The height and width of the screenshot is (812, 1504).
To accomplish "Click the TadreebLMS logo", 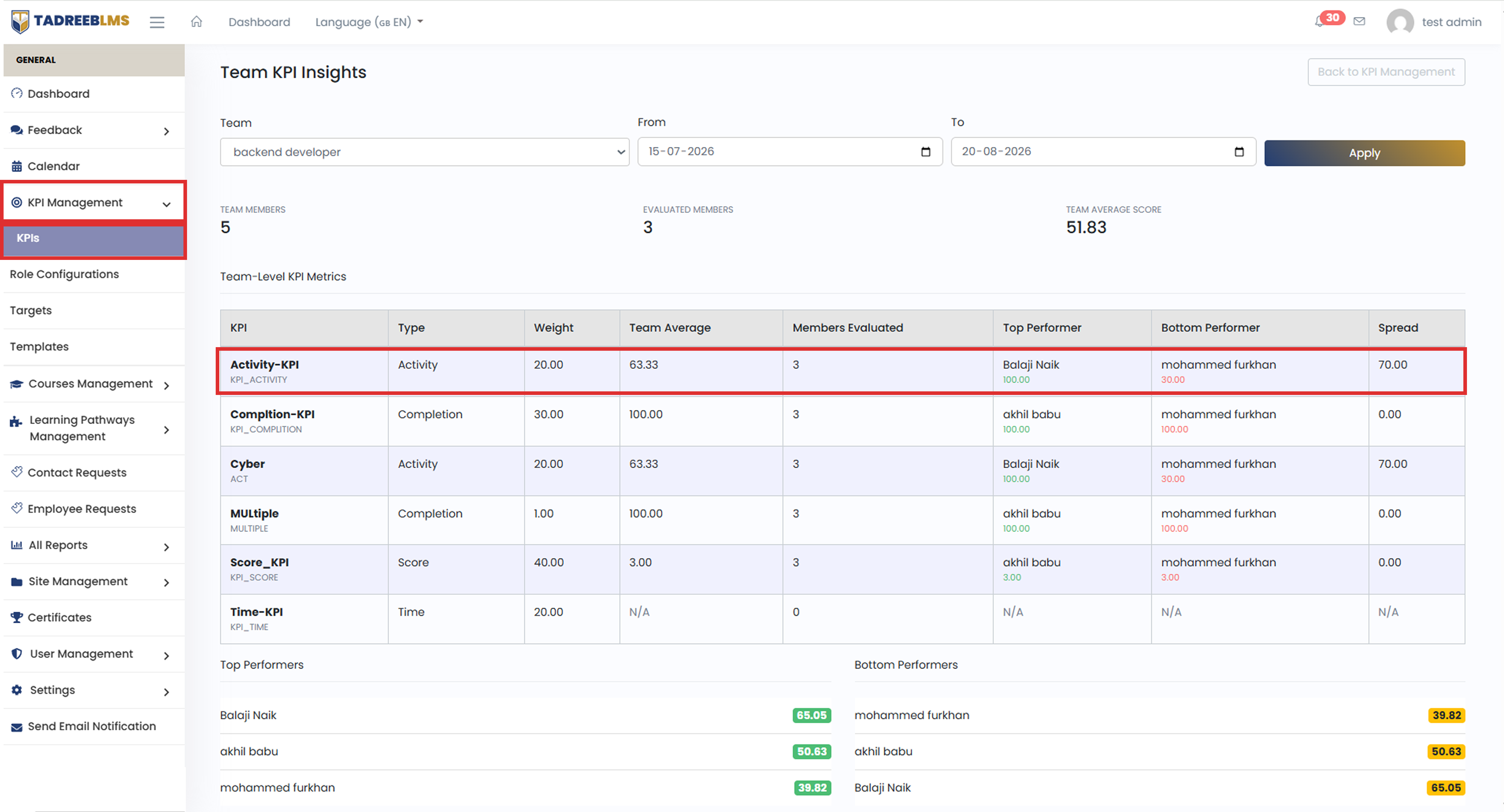I will pyautogui.click(x=70, y=22).
